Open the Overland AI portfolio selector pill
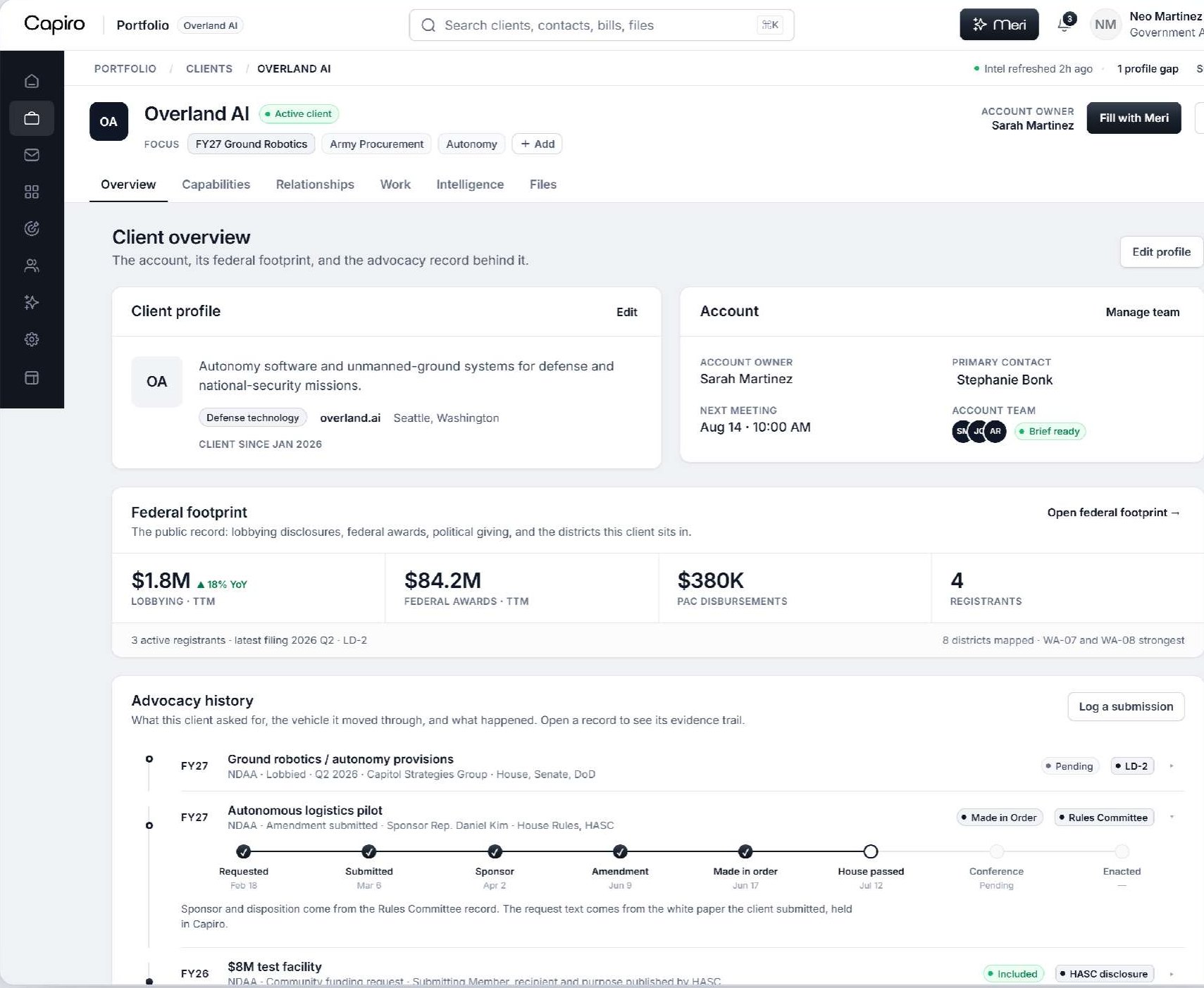 (210, 25)
